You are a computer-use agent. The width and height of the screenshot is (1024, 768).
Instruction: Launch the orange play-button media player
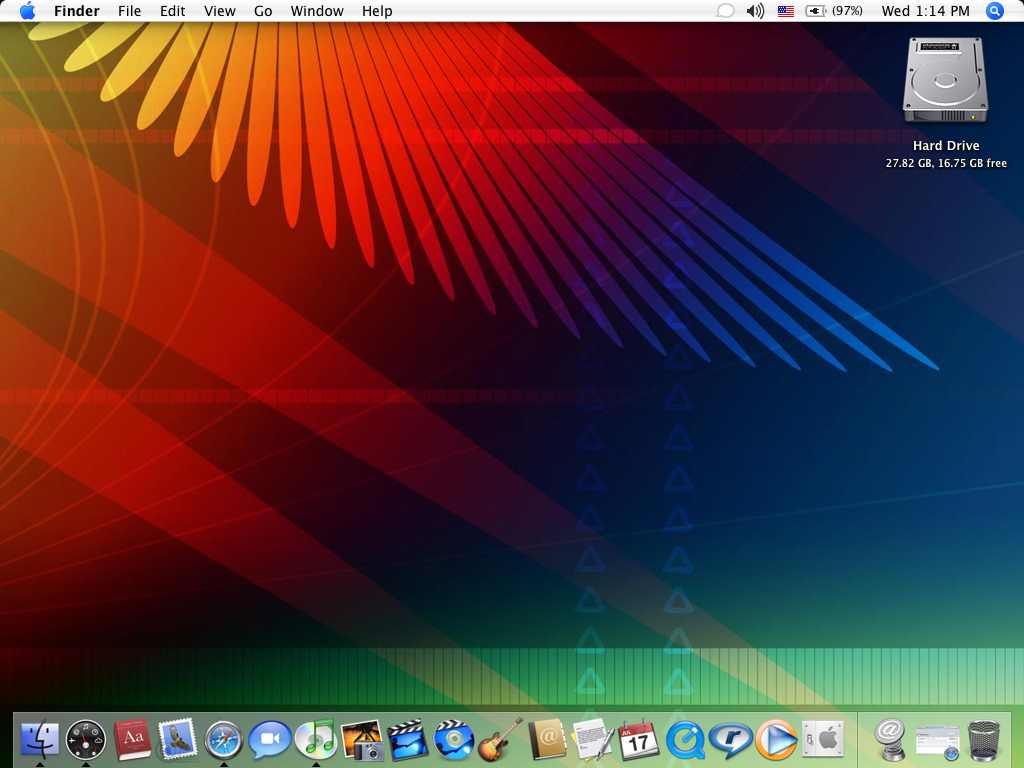pyautogui.click(x=776, y=740)
